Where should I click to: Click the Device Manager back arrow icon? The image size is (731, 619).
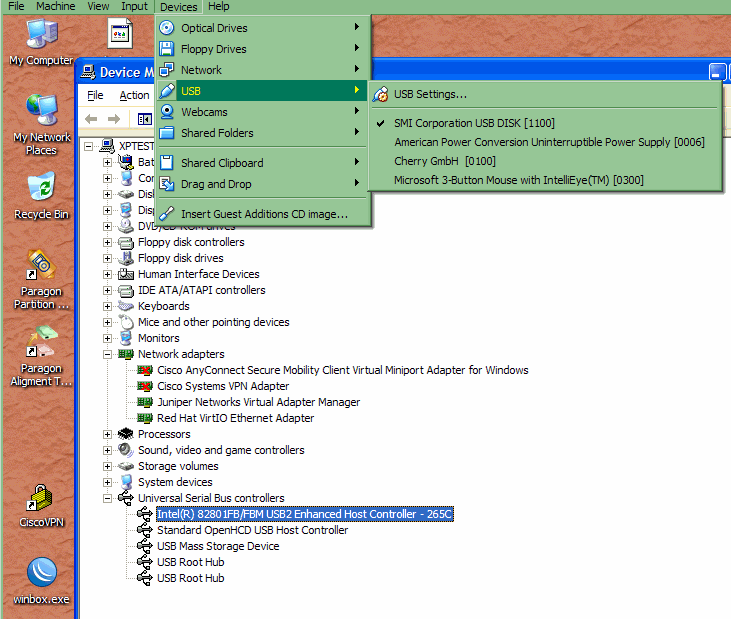click(x=91, y=119)
